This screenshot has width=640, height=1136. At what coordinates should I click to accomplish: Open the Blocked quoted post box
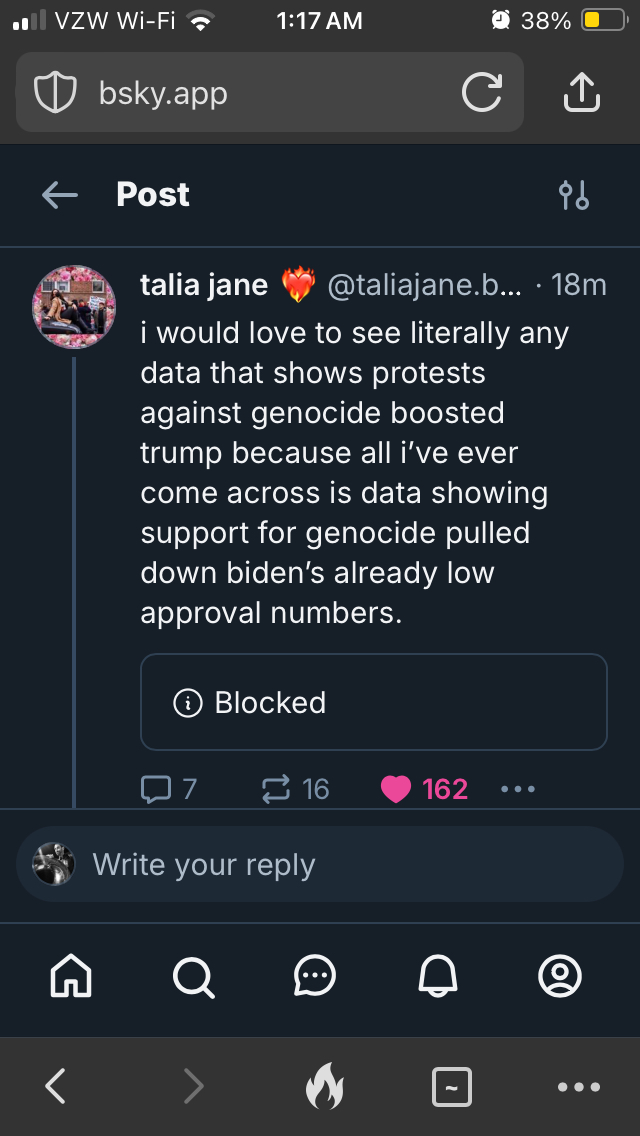373,702
